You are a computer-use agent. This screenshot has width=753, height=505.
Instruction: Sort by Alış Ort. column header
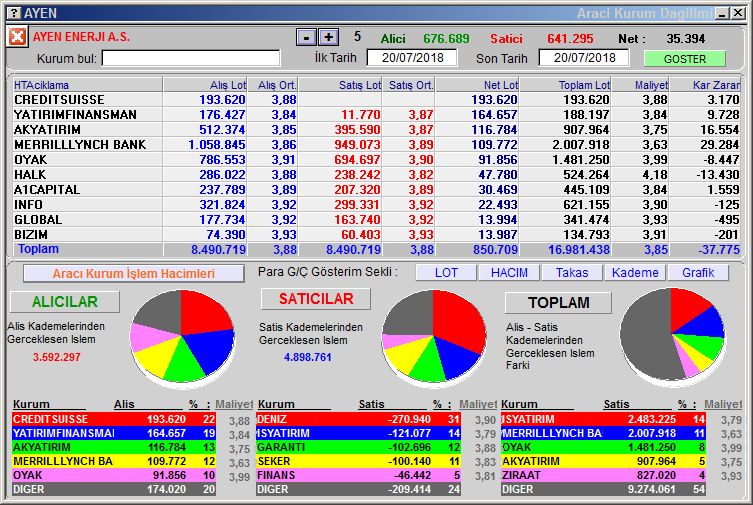(273, 85)
